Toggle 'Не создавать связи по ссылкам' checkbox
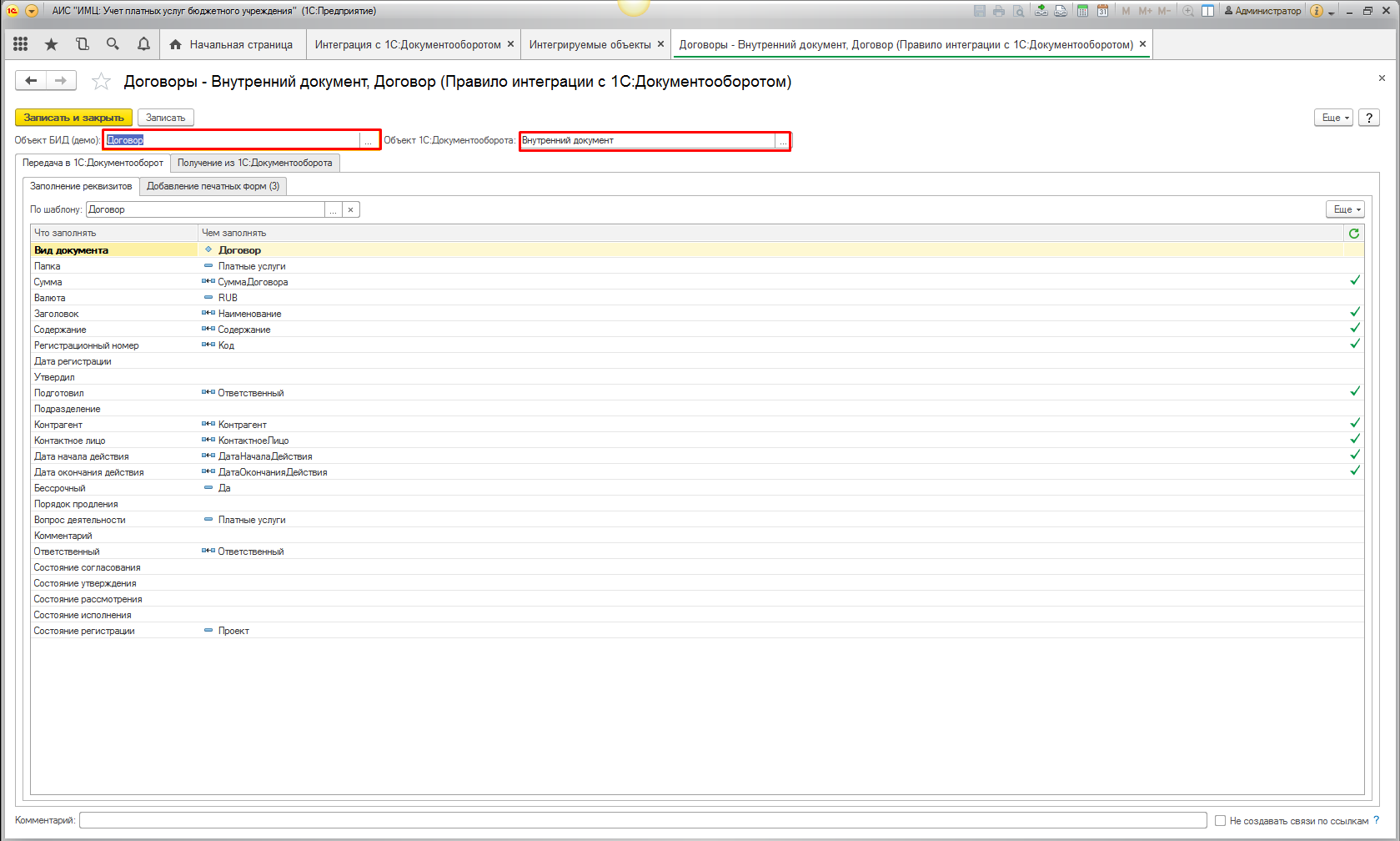 pyautogui.click(x=1220, y=821)
